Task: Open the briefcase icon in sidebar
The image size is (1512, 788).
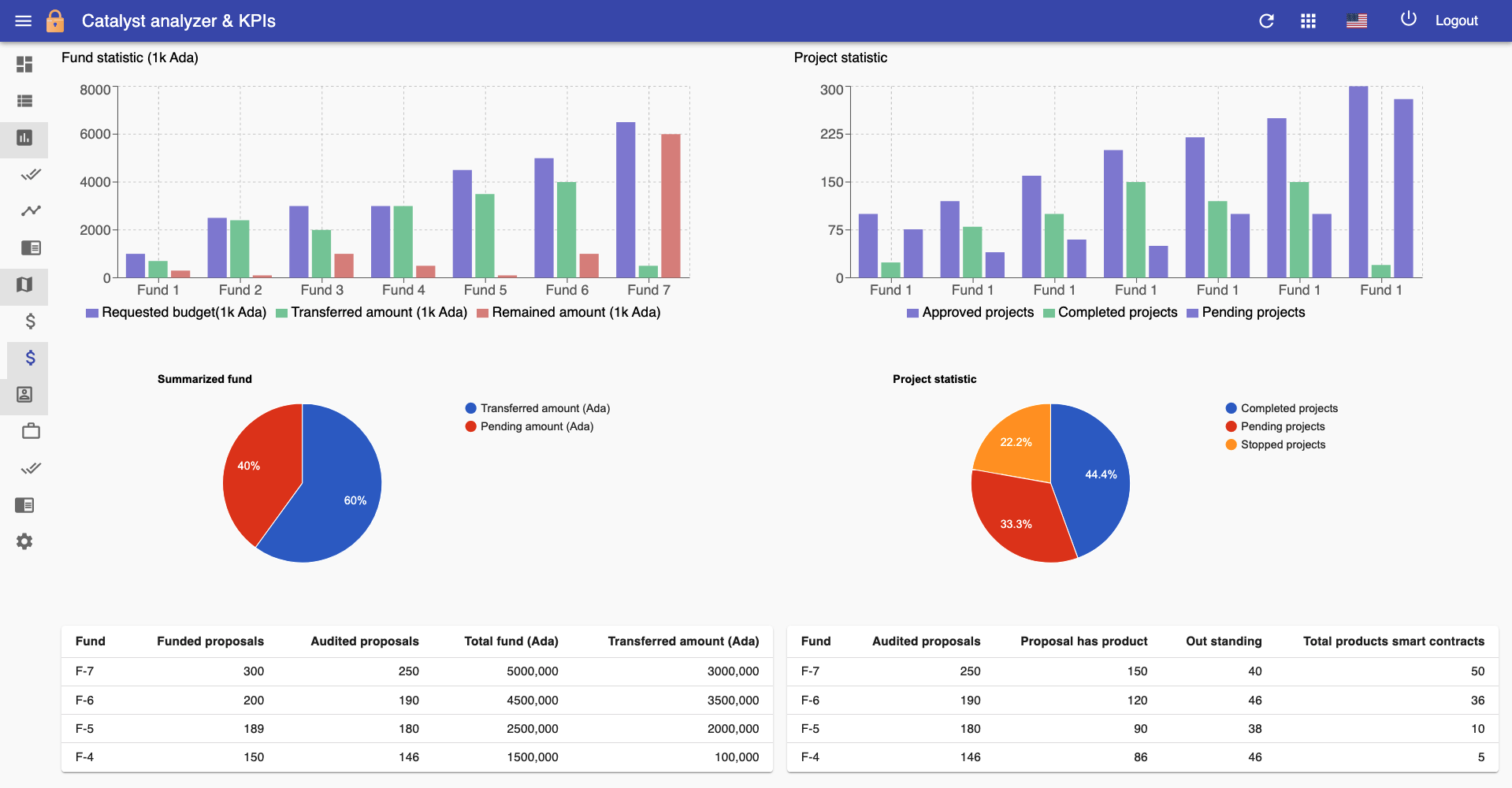Action: tap(31, 431)
